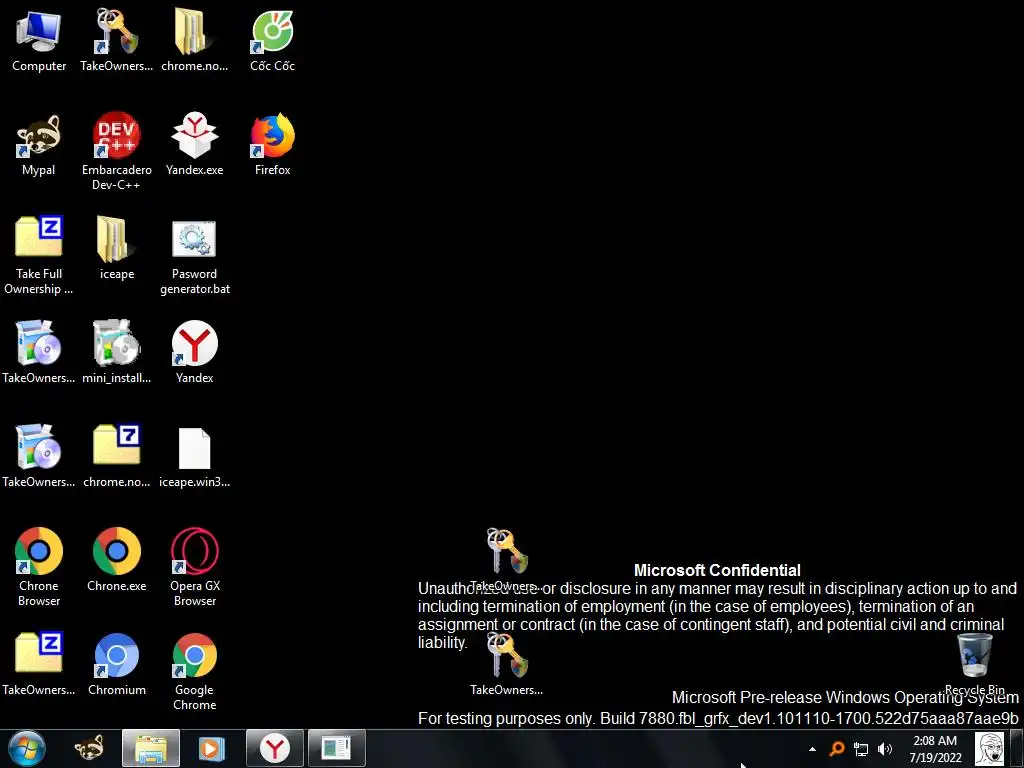Click the Mypal raccoon desktop shortcut
This screenshot has height=768, width=1024.
point(39,144)
